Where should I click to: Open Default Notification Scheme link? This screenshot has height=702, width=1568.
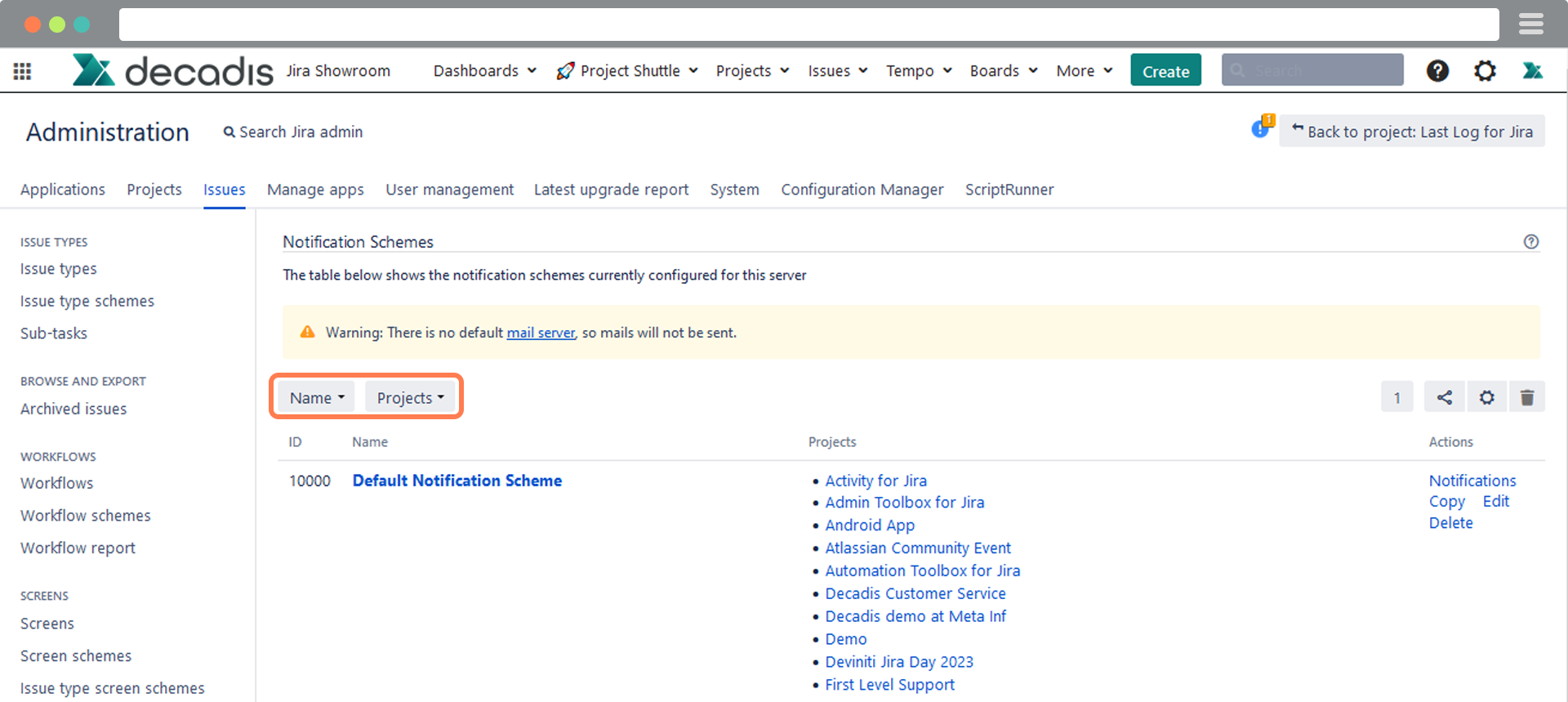point(457,481)
